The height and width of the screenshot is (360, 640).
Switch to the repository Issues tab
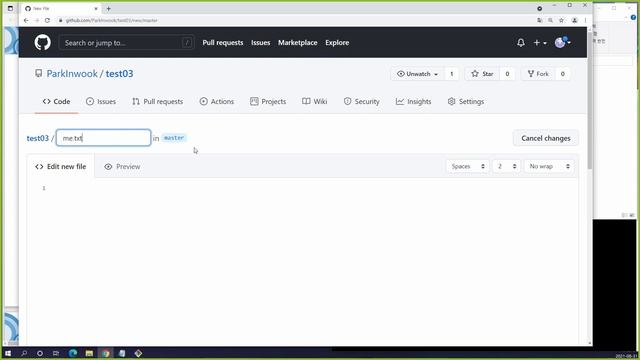pyautogui.click(x=101, y=102)
